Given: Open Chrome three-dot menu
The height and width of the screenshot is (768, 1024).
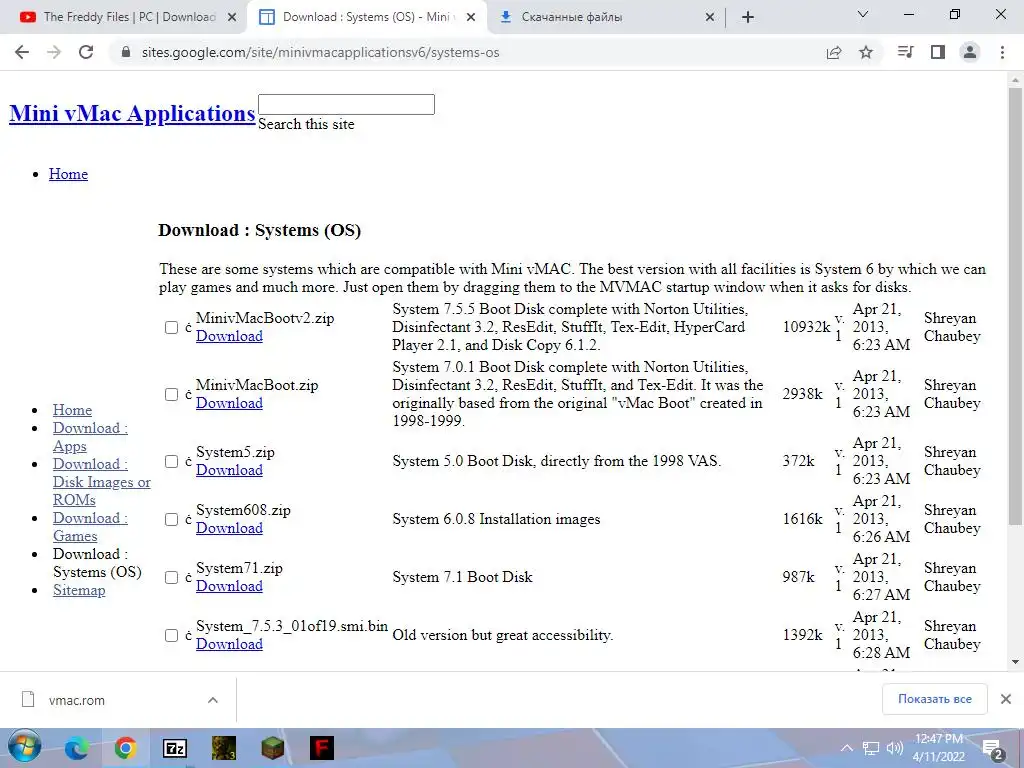Looking at the screenshot, I should coord(1002,52).
